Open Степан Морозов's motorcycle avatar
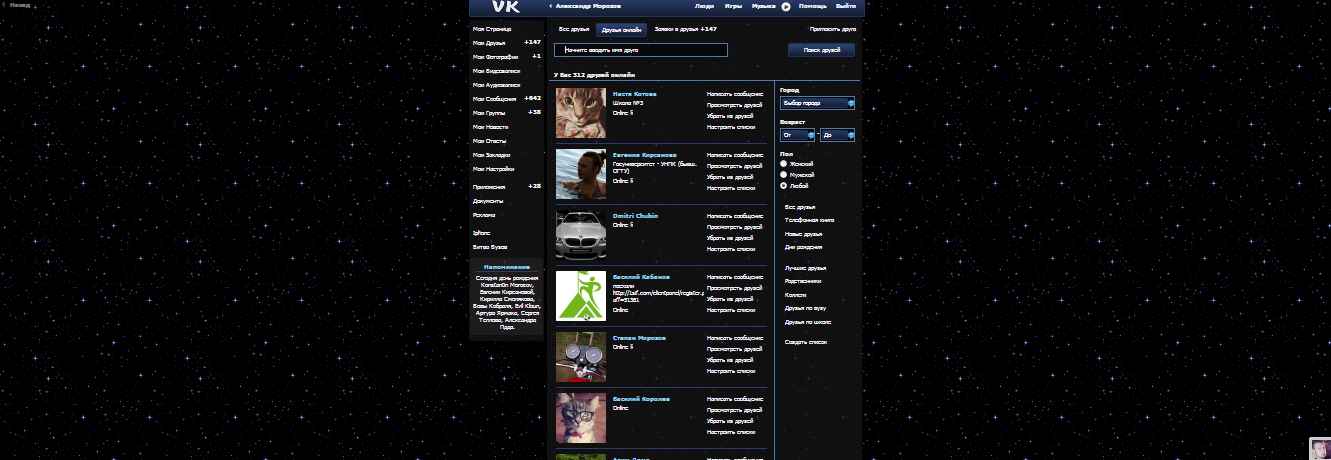The width and height of the screenshot is (1331, 460). (x=581, y=357)
